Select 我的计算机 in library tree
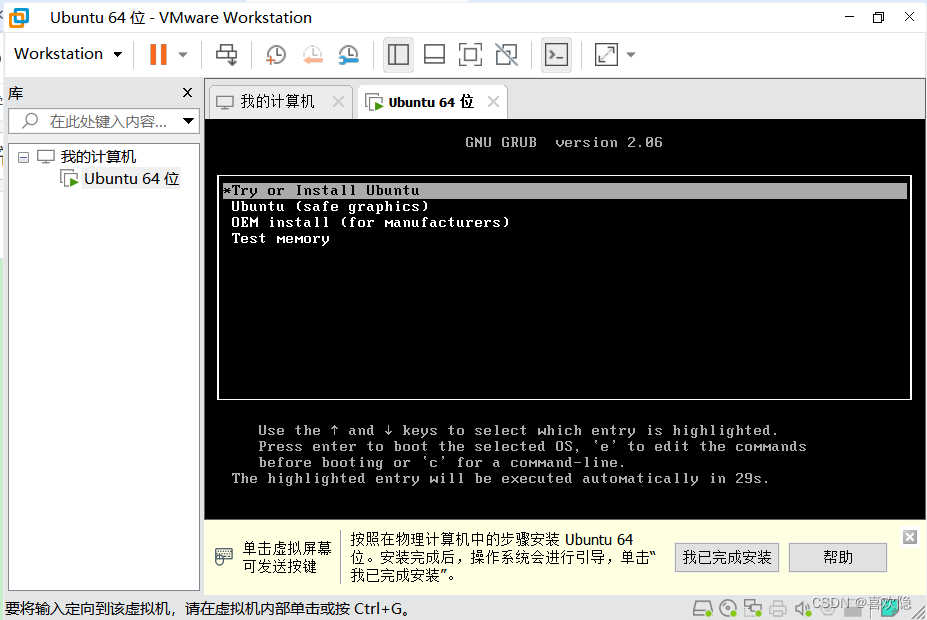This screenshot has height=620, width=927. 98,157
